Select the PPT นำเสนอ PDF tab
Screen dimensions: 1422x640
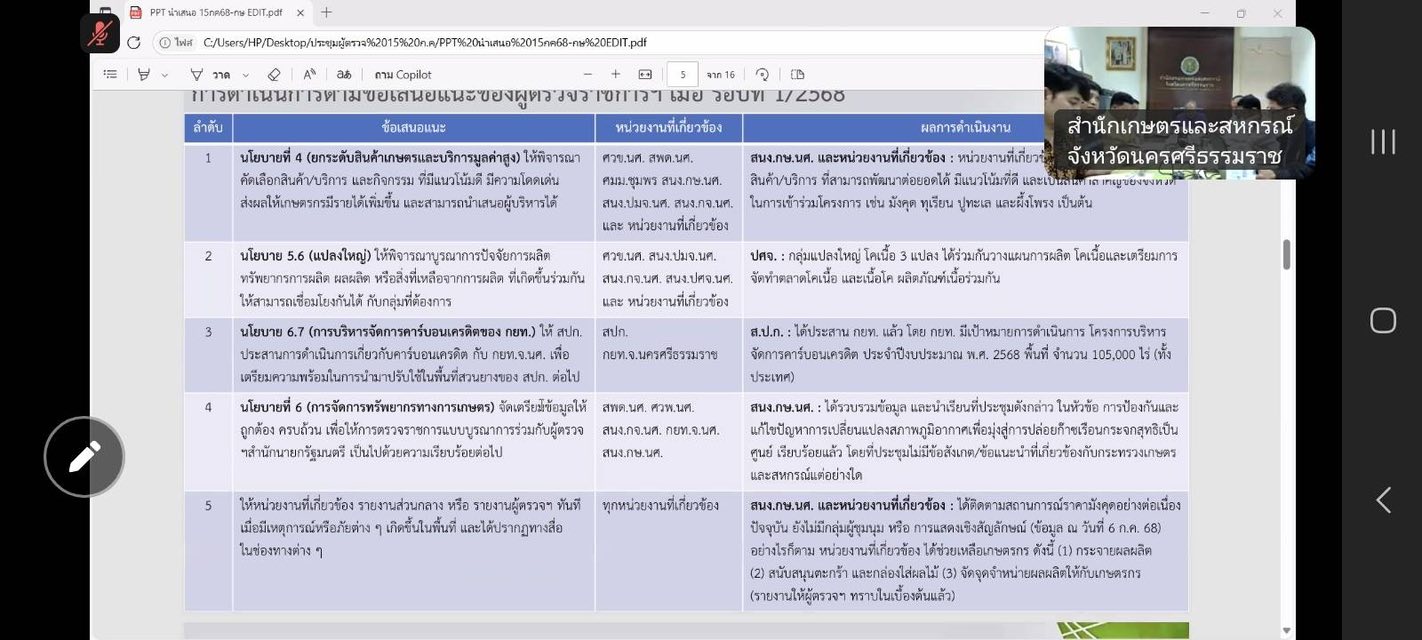point(210,13)
